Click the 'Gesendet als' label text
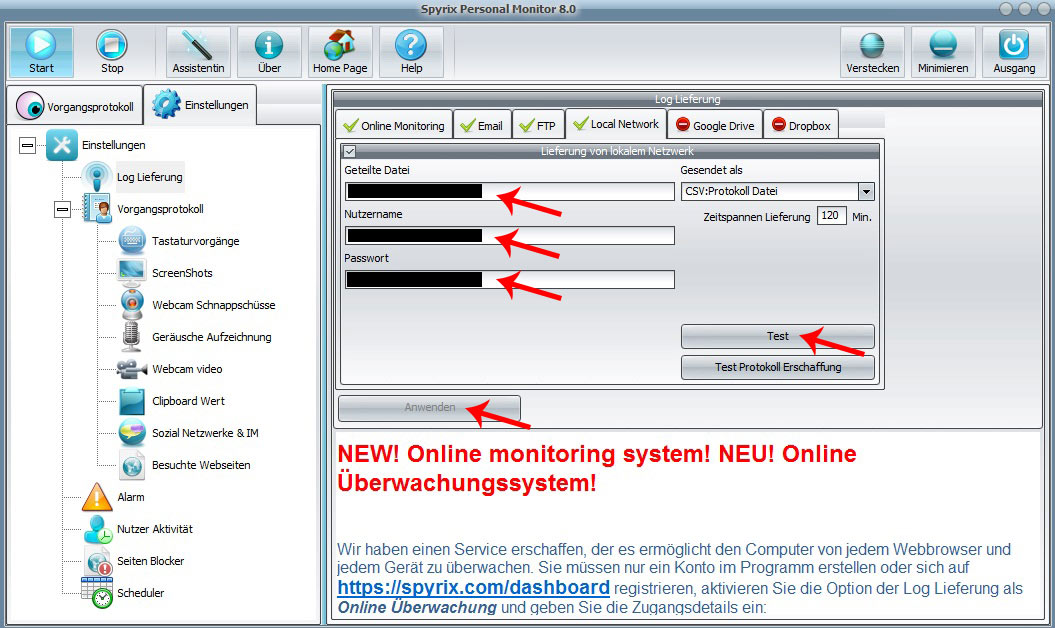The height and width of the screenshot is (628, 1055). (x=711, y=170)
